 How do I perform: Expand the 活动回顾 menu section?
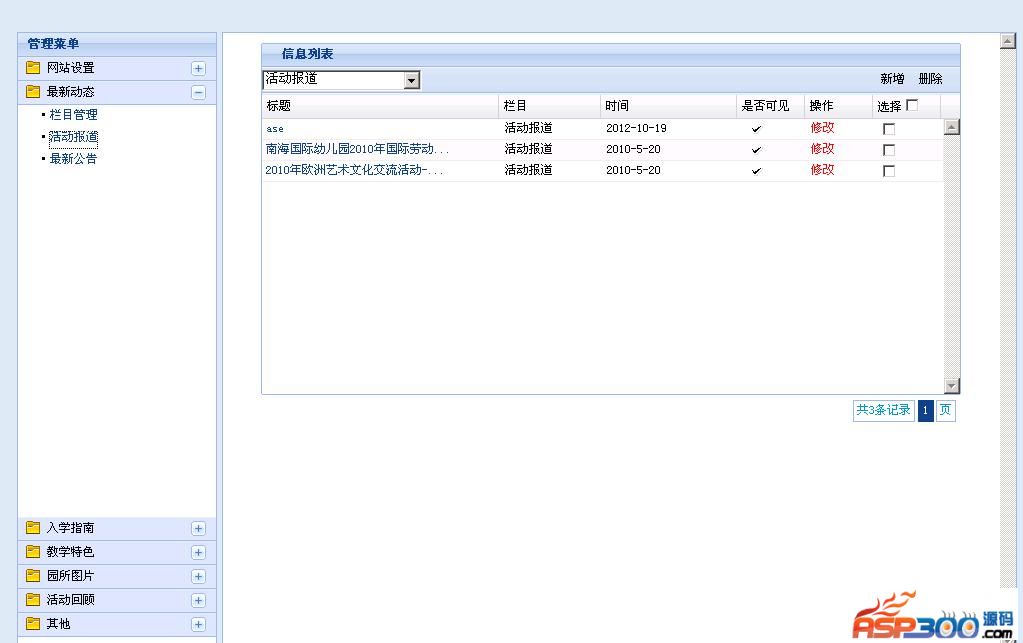tap(198, 600)
